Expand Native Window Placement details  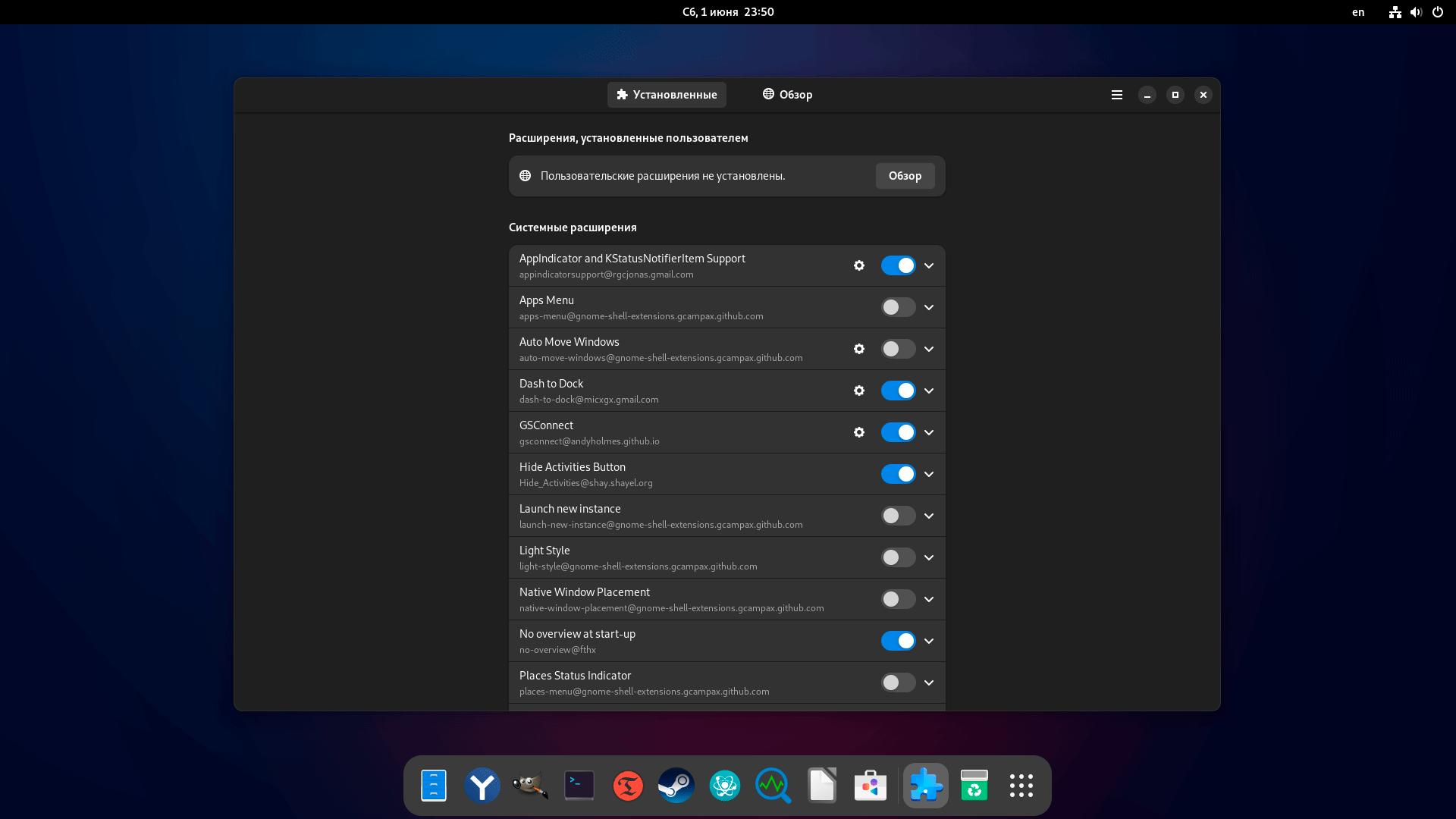[x=928, y=599]
